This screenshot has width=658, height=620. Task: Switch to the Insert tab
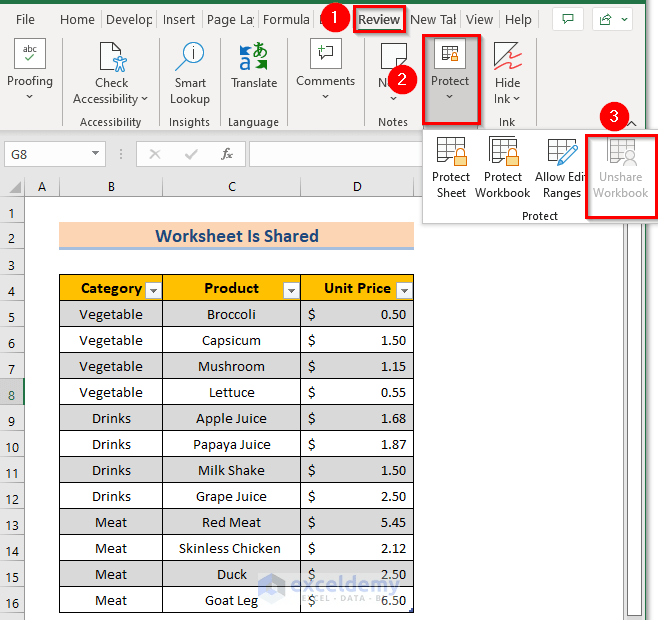point(179,19)
